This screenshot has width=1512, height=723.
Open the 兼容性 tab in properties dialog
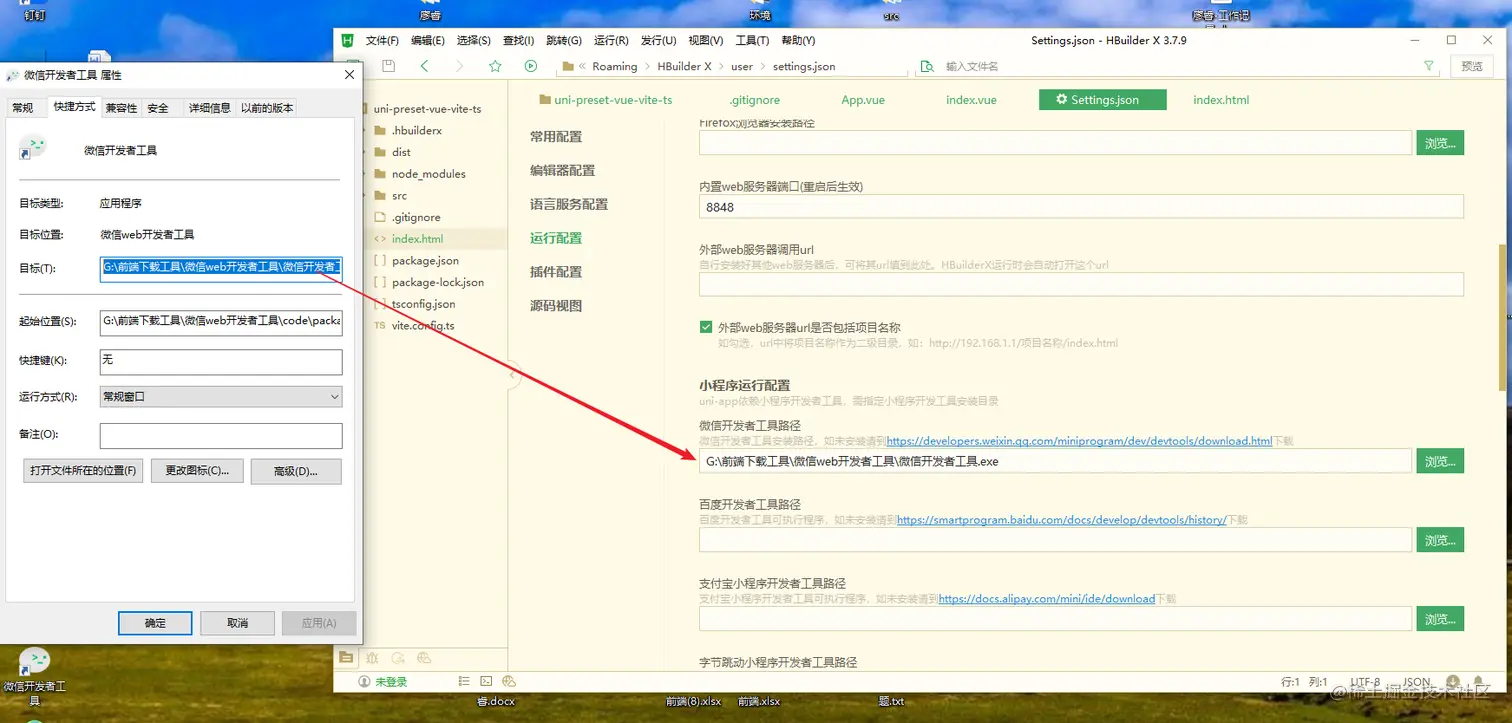tap(121, 108)
